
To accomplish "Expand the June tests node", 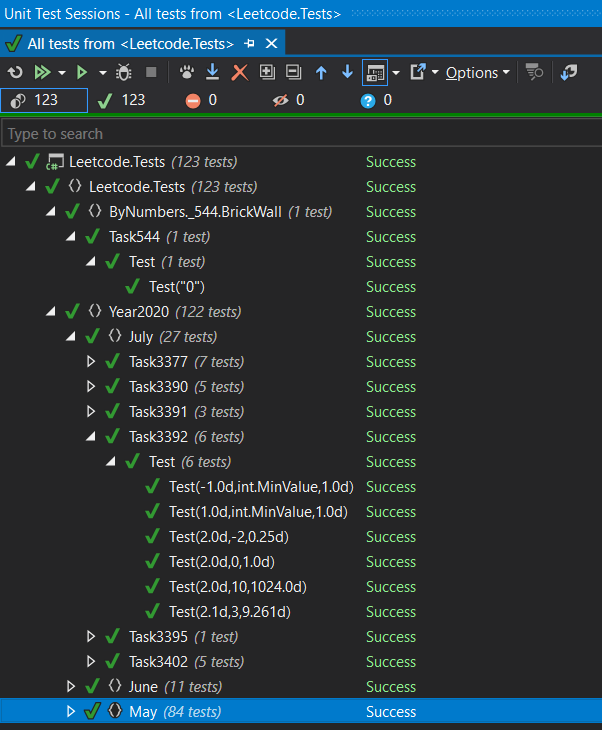I will coord(71,687).
